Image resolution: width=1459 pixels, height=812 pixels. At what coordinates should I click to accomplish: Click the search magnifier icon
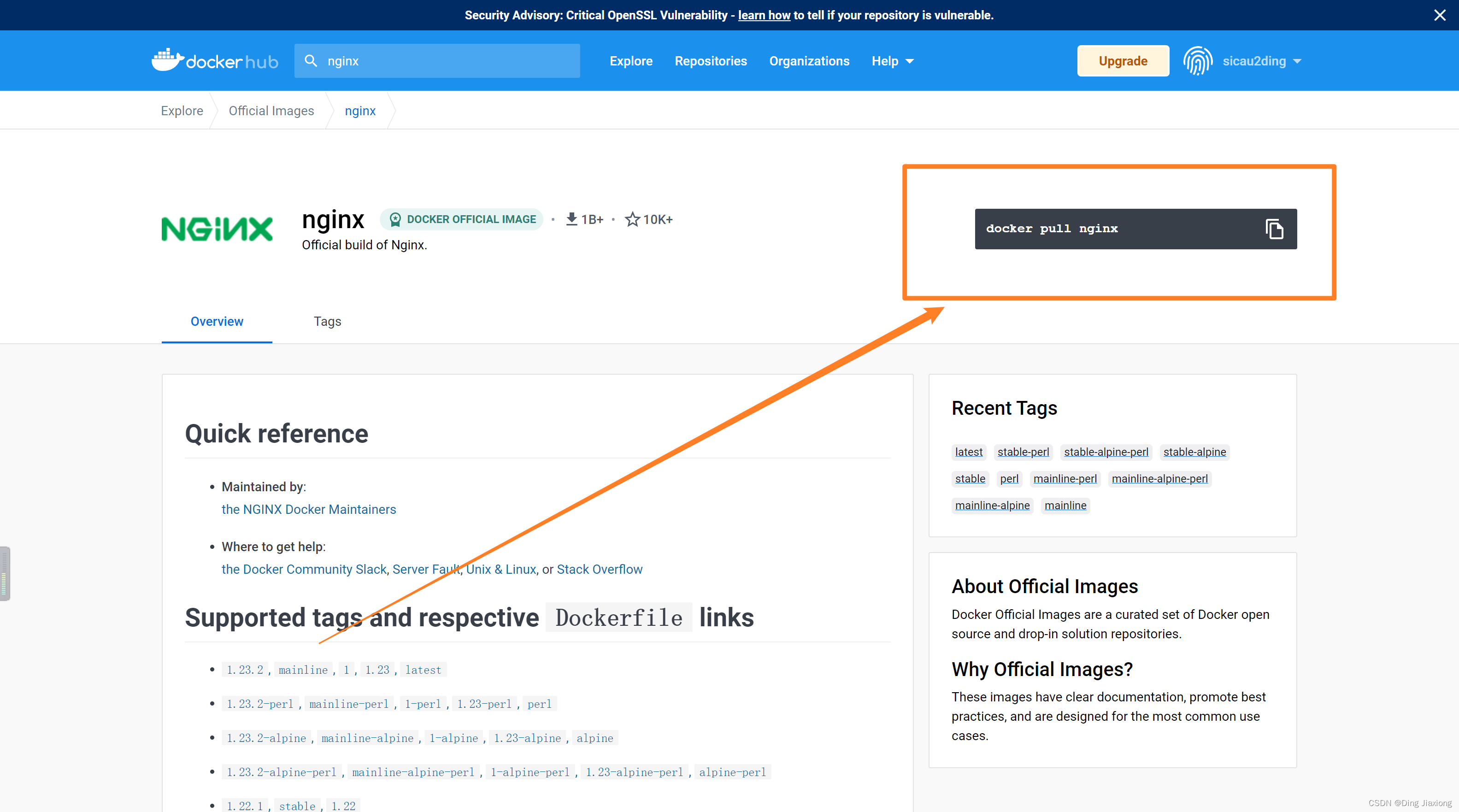click(311, 60)
